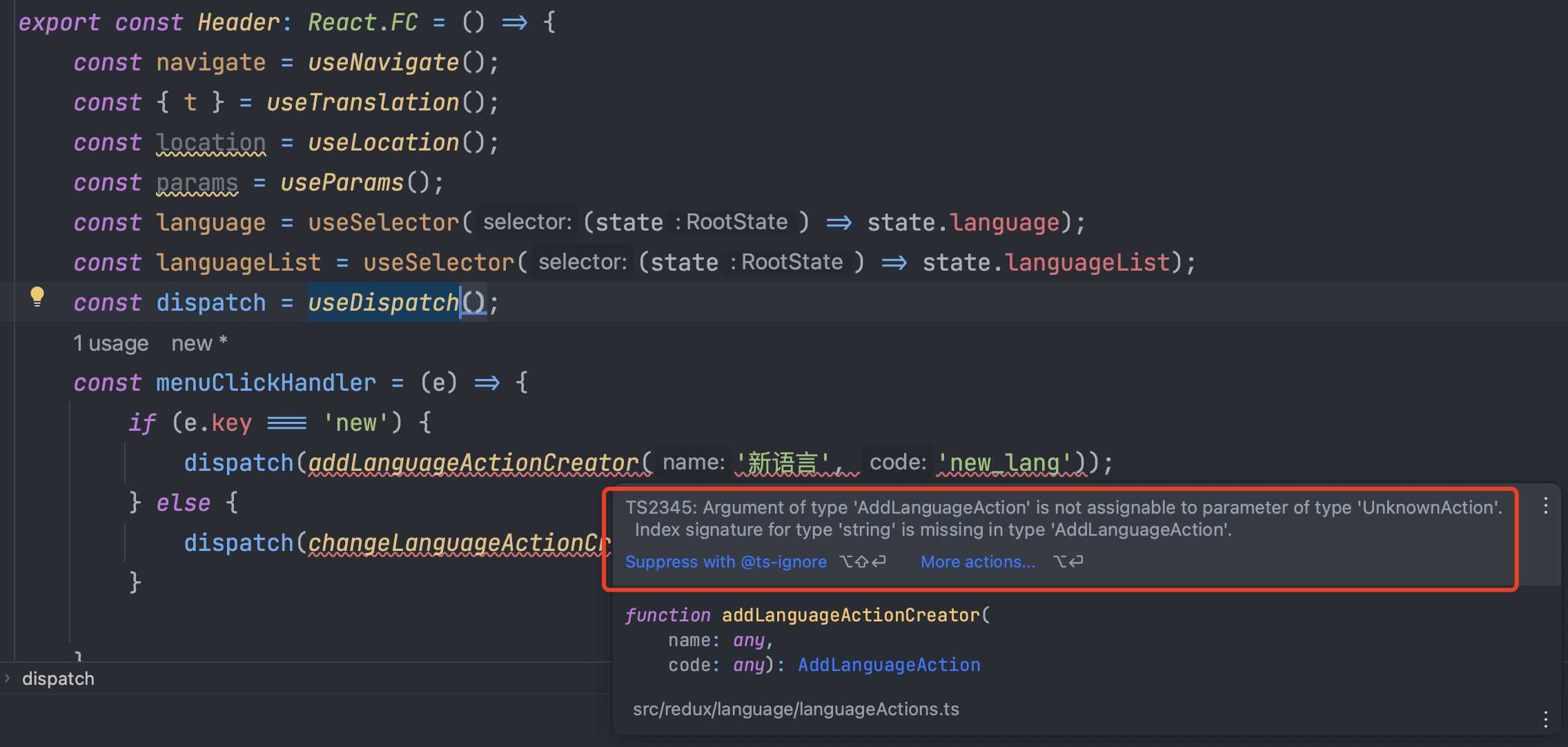Open the kebab menu beside the languageActions.ts path
Screen dimensions: 1568x747
coord(1545,719)
